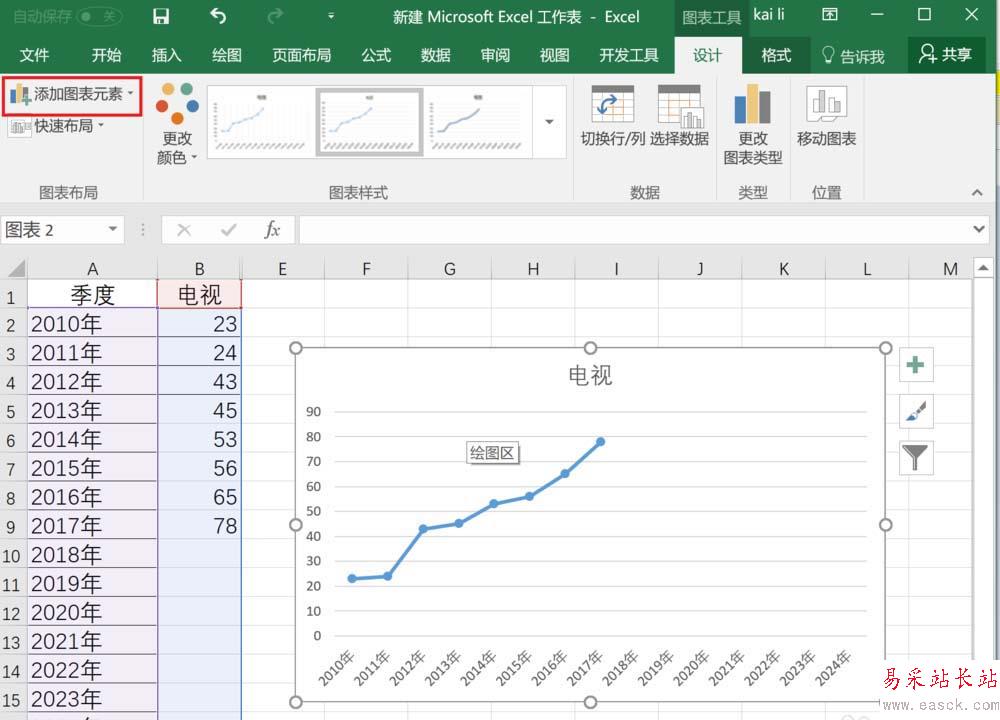Click the 共享 share button
The height and width of the screenshot is (720, 1000).
946,55
